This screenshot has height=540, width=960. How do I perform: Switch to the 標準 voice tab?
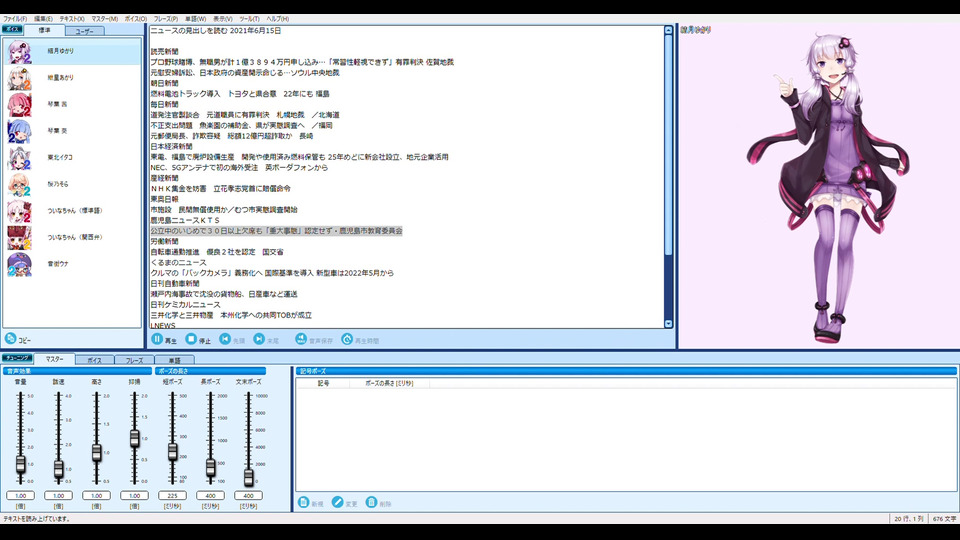(x=45, y=30)
